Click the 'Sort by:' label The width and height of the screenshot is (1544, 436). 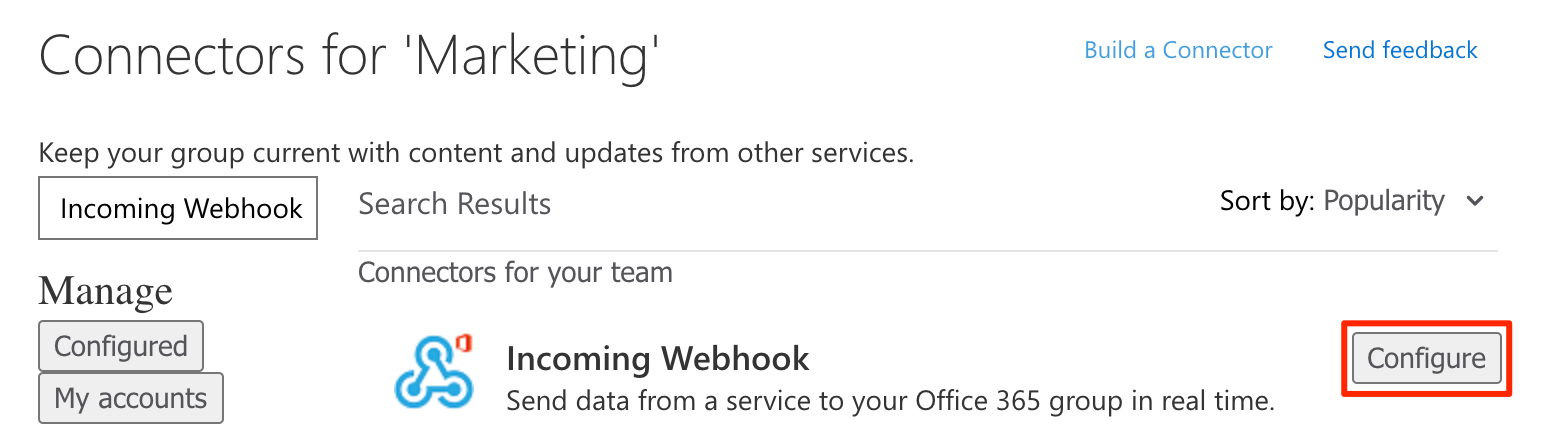1267,201
